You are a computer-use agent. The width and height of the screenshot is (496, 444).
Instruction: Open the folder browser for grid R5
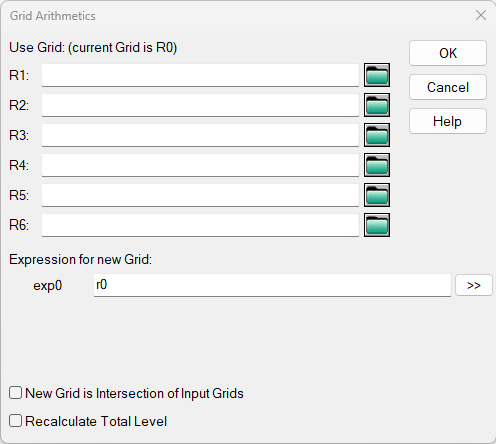point(377,195)
